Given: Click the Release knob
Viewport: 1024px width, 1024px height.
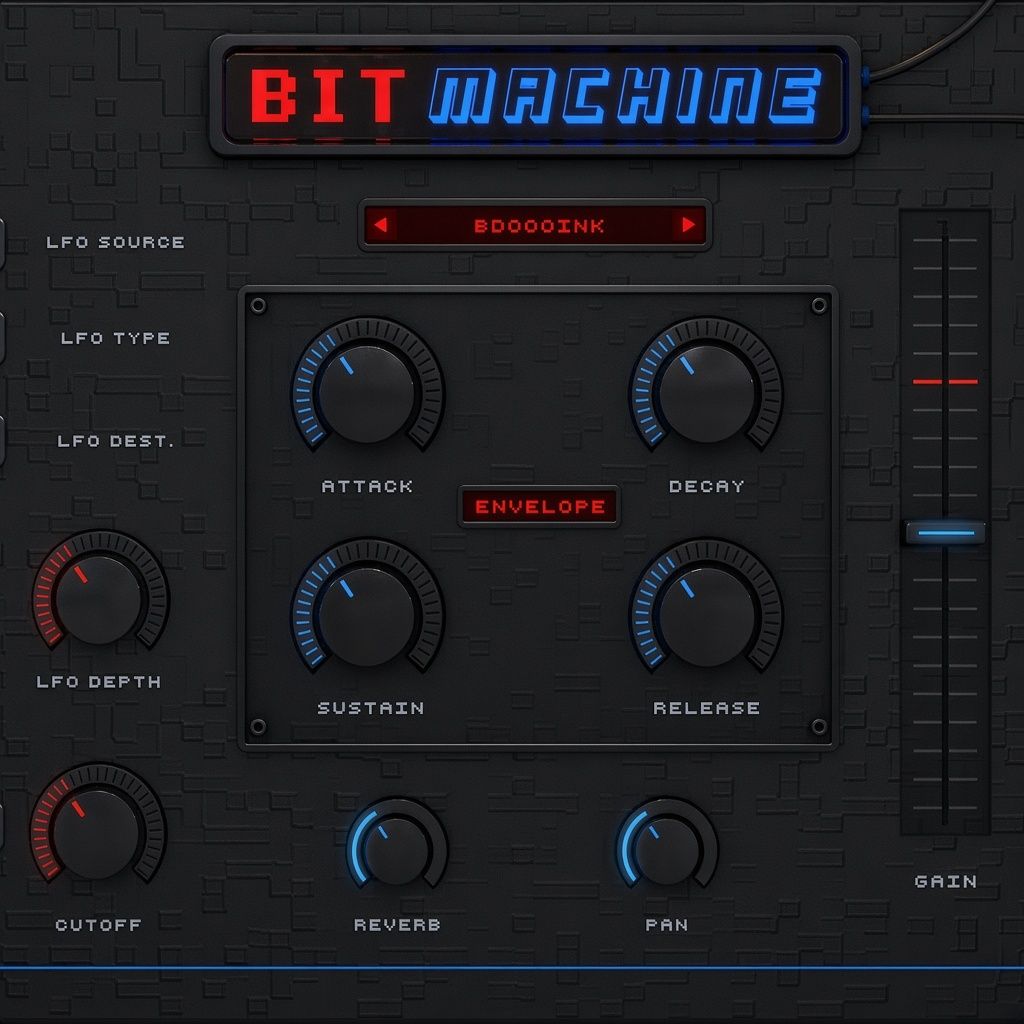Looking at the screenshot, I should tap(707, 617).
